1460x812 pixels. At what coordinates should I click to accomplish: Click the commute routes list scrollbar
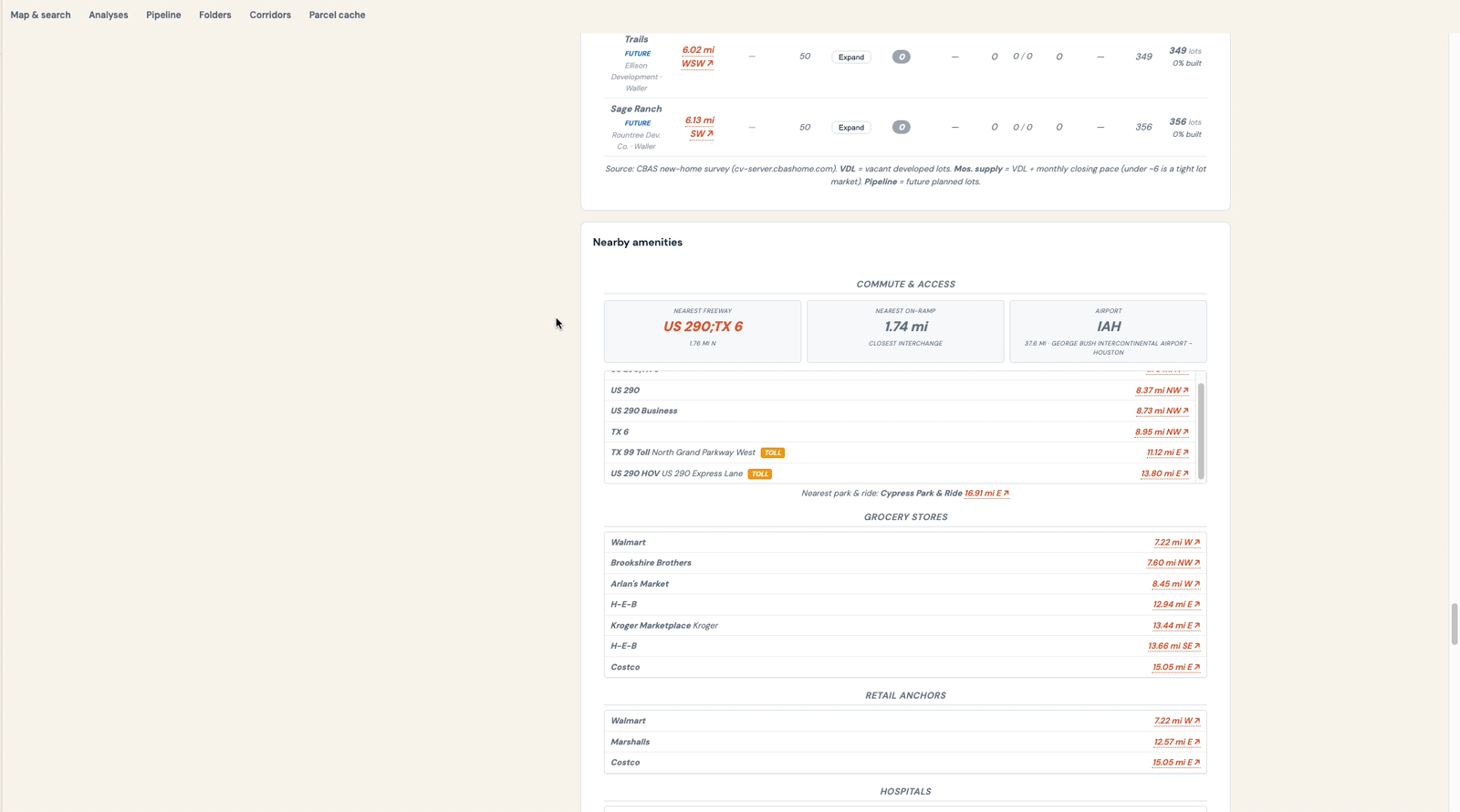[1201, 431]
